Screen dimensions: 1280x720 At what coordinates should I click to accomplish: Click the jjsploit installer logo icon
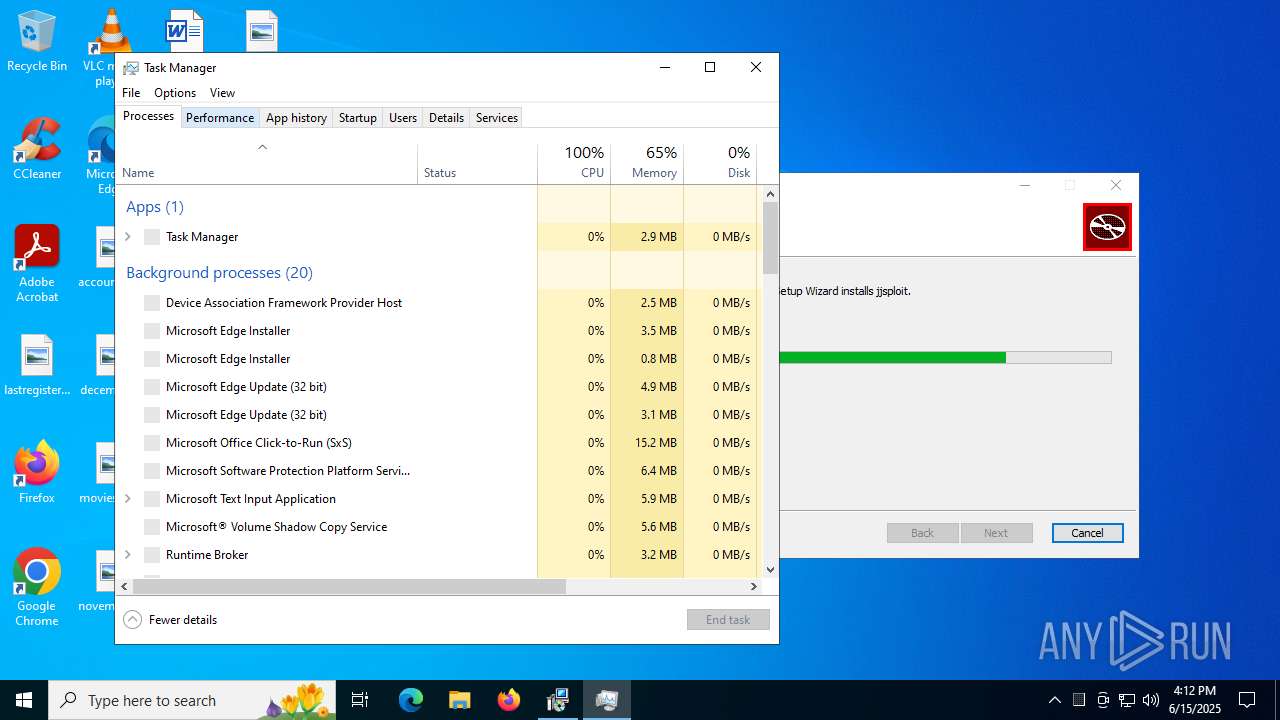tap(1107, 227)
